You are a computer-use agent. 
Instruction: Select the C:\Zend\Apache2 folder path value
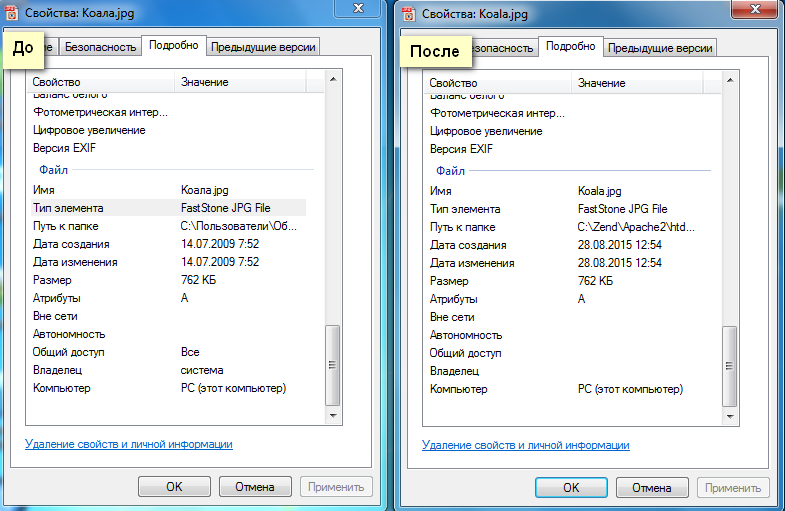coord(622,228)
